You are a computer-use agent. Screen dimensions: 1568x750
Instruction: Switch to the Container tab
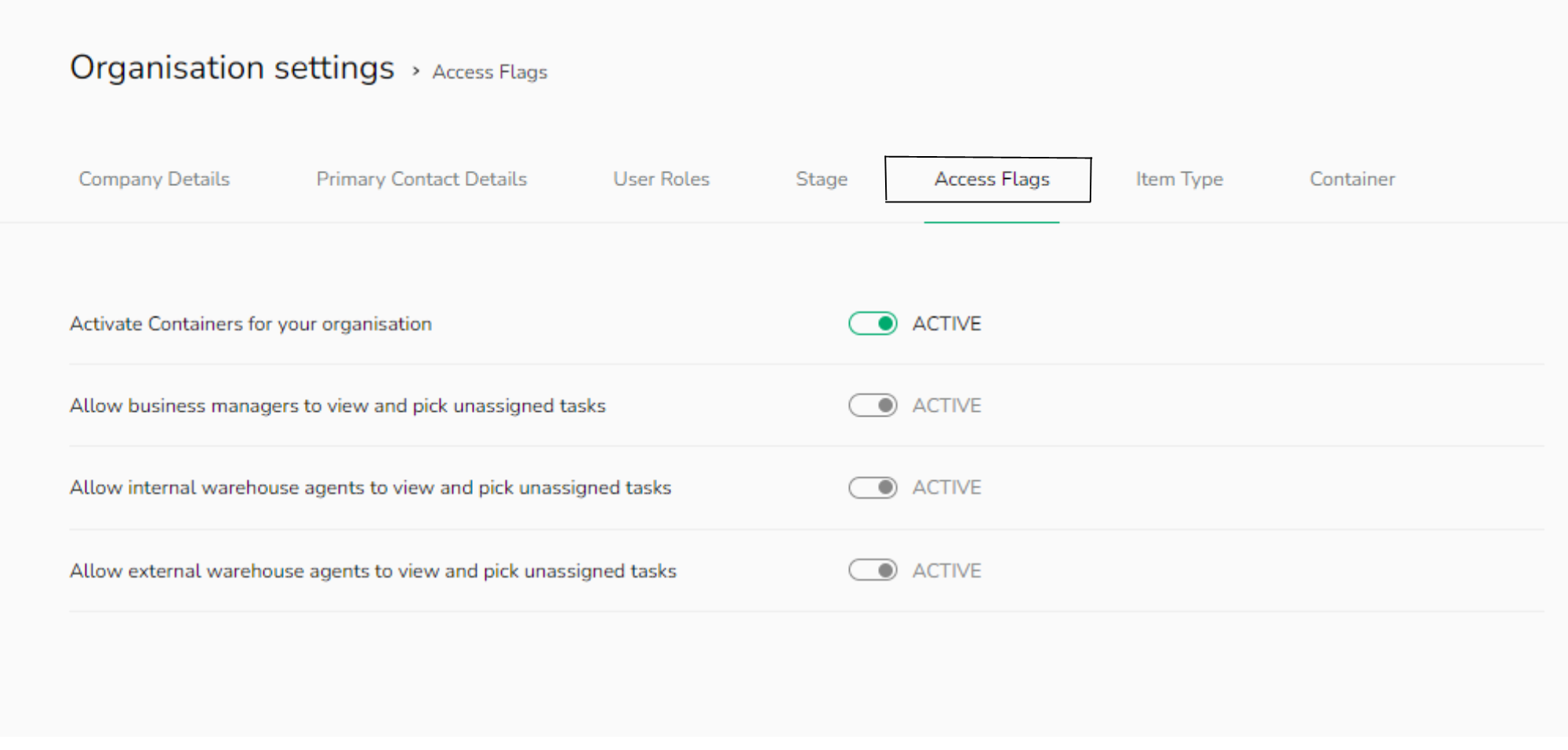pyautogui.click(x=1352, y=179)
